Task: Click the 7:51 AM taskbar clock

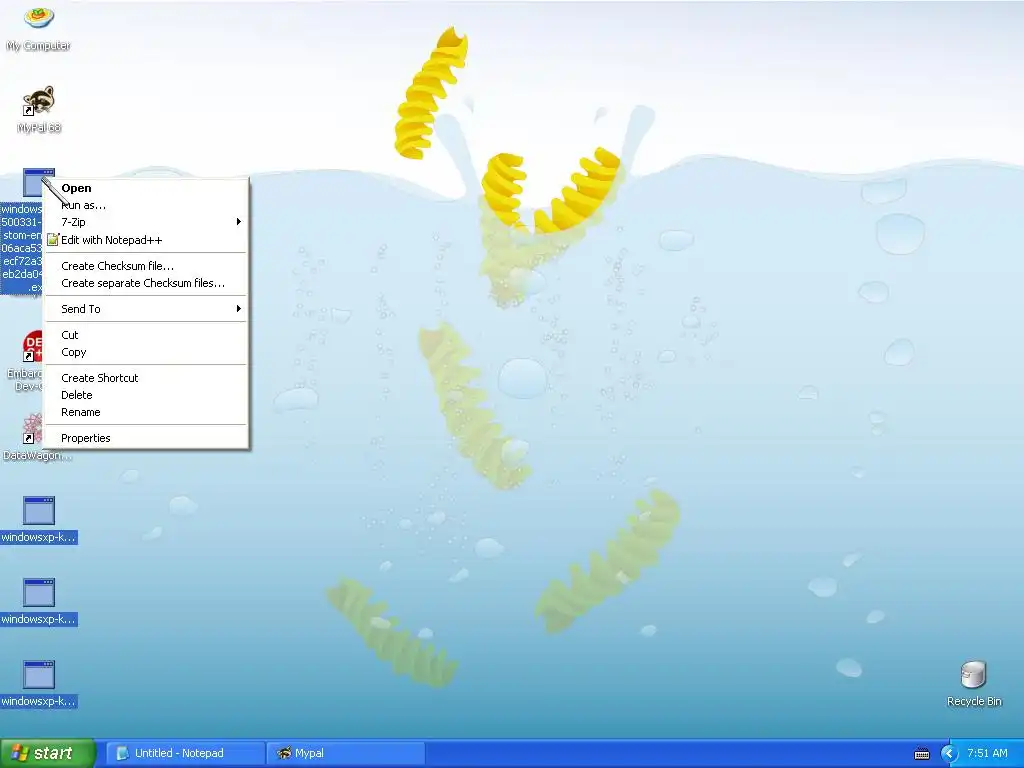Action: click(x=987, y=754)
